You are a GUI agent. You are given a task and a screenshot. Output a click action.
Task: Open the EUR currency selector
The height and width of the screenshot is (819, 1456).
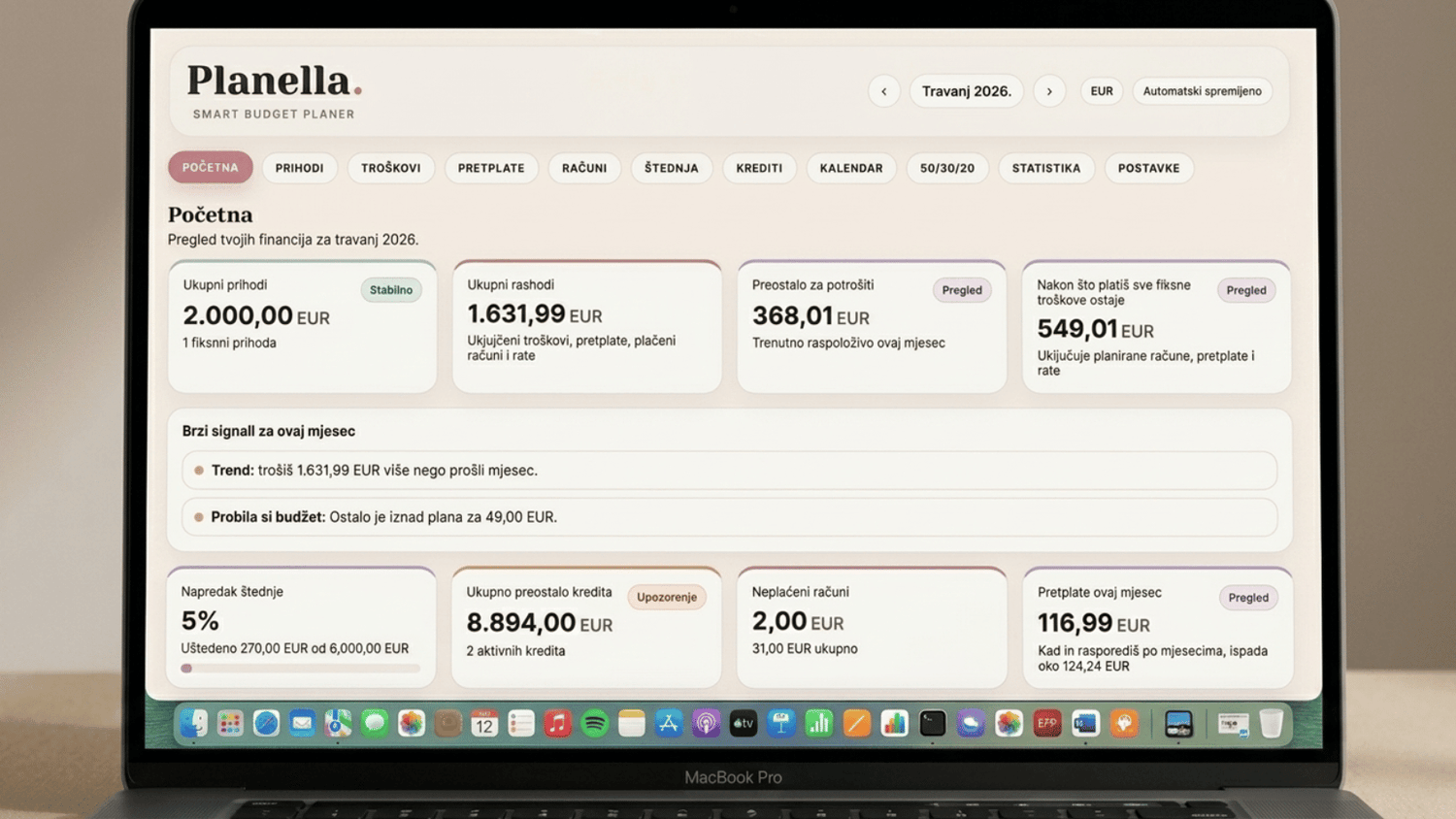[x=1101, y=91]
